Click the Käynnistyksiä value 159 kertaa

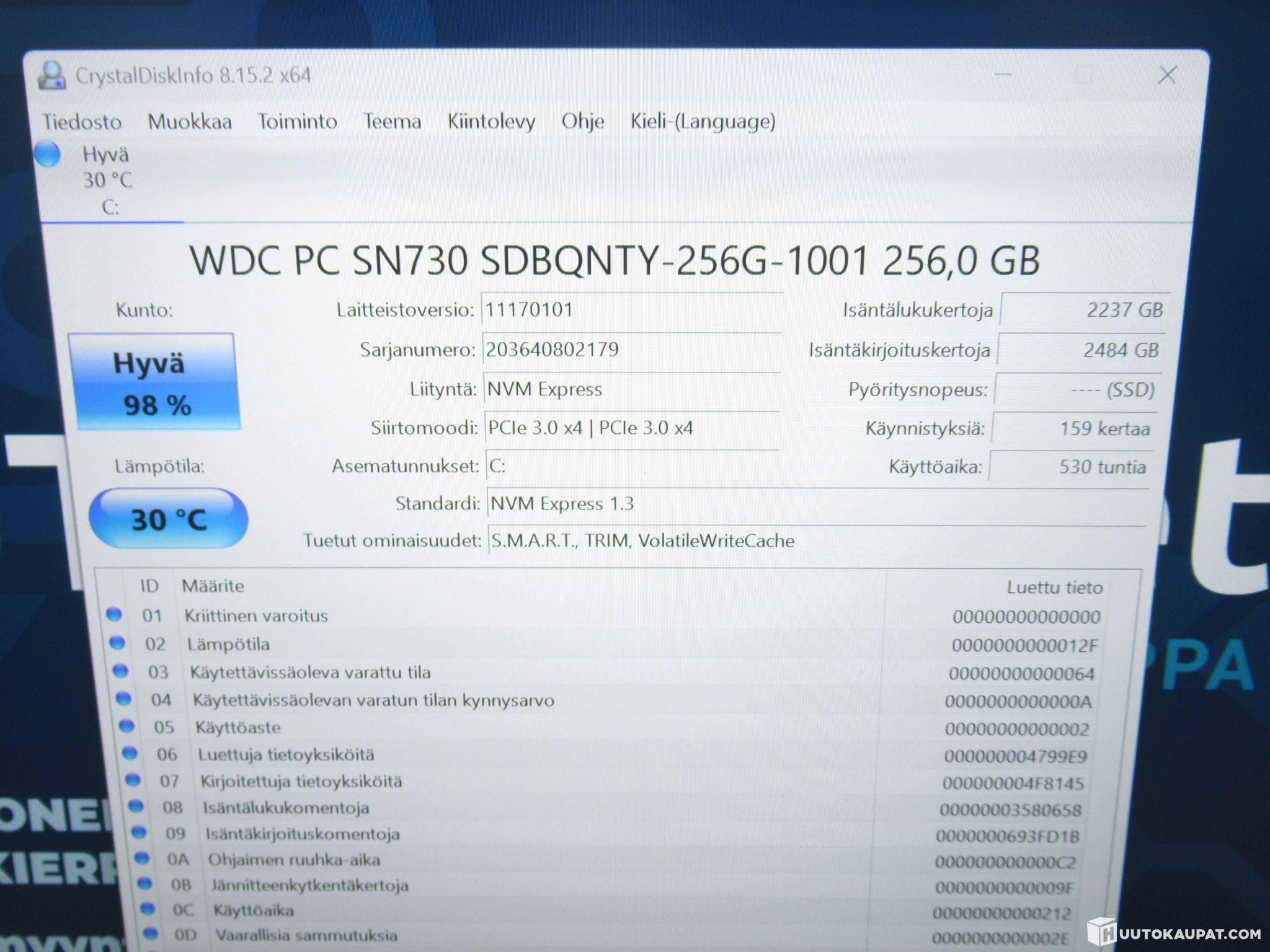[x=1073, y=428]
